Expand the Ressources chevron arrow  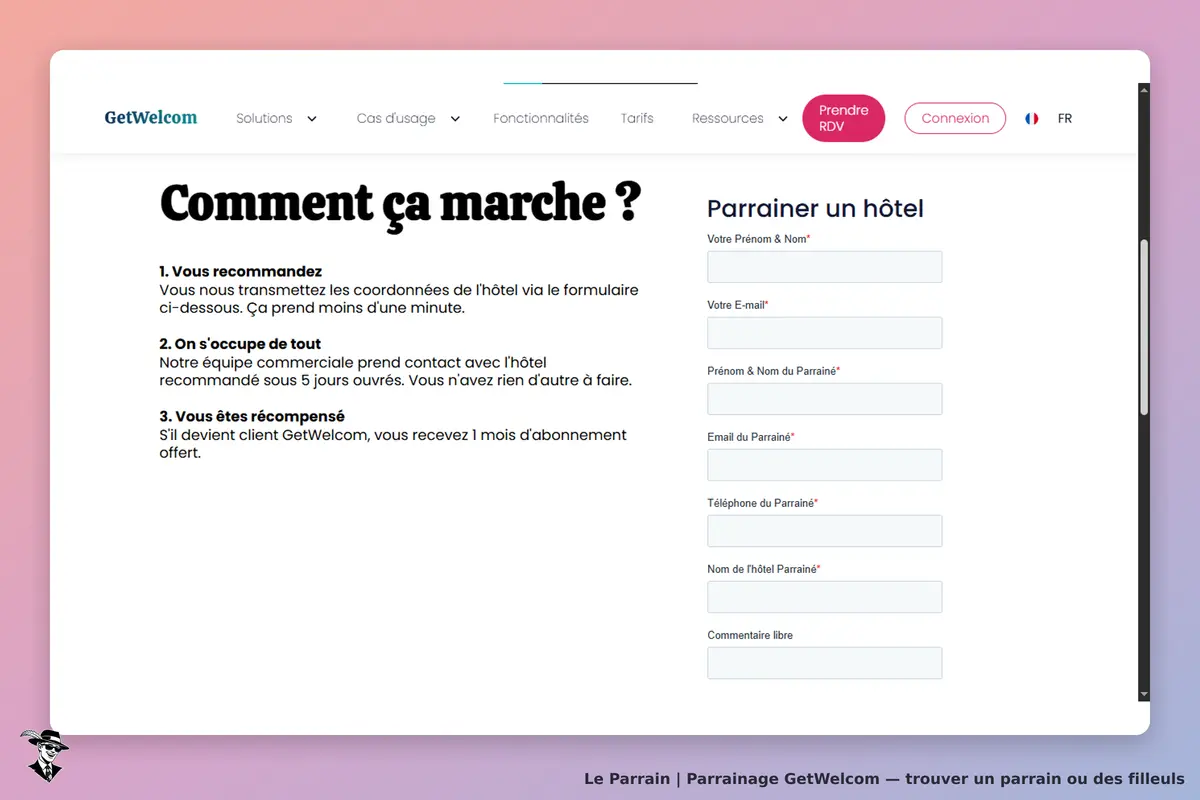783,119
